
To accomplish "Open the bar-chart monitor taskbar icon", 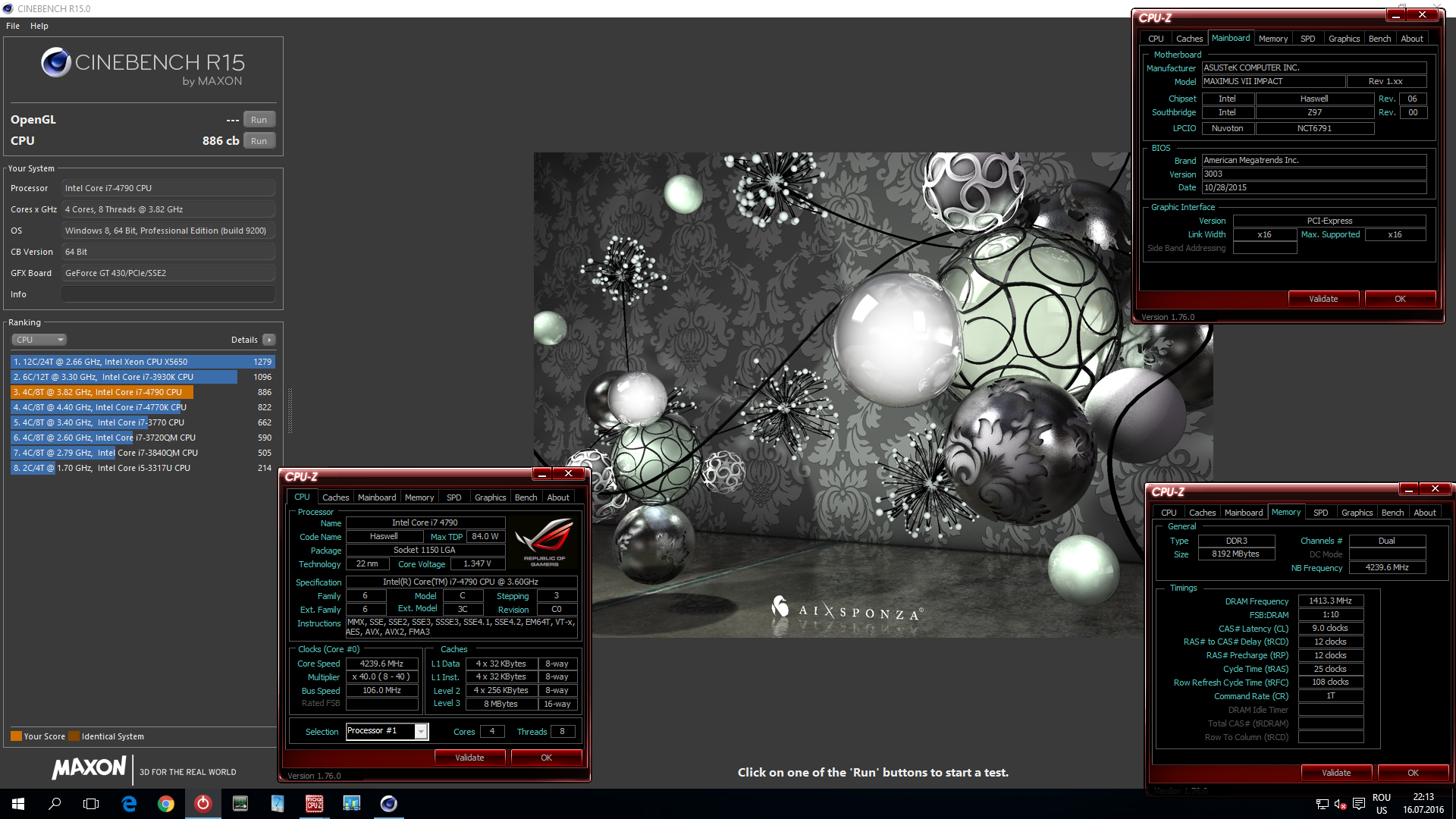I will pos(351,804).
